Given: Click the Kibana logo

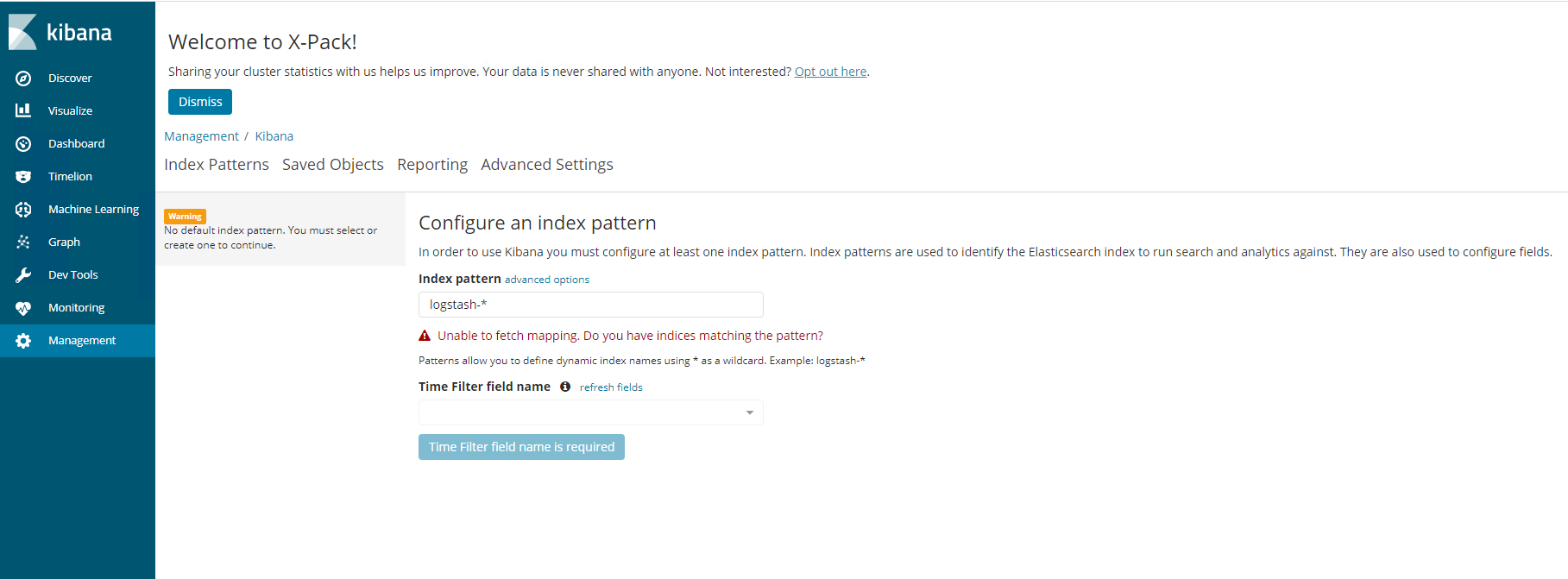Looking at the screenshot, I should (x=60, y=32).
